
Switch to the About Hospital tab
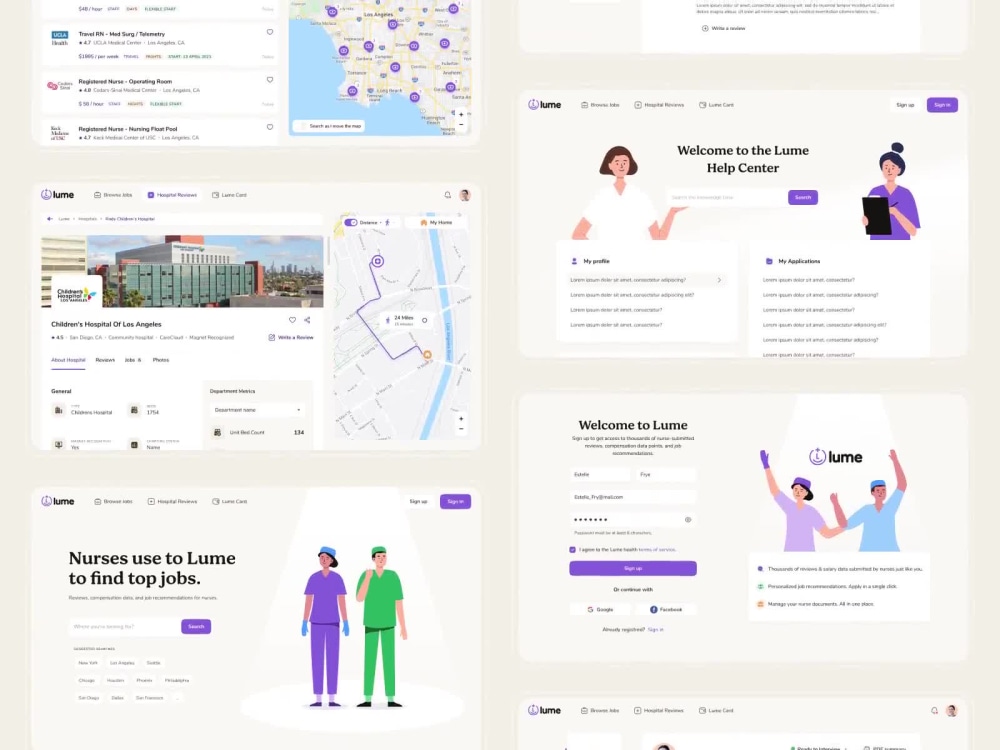[68, 360]
